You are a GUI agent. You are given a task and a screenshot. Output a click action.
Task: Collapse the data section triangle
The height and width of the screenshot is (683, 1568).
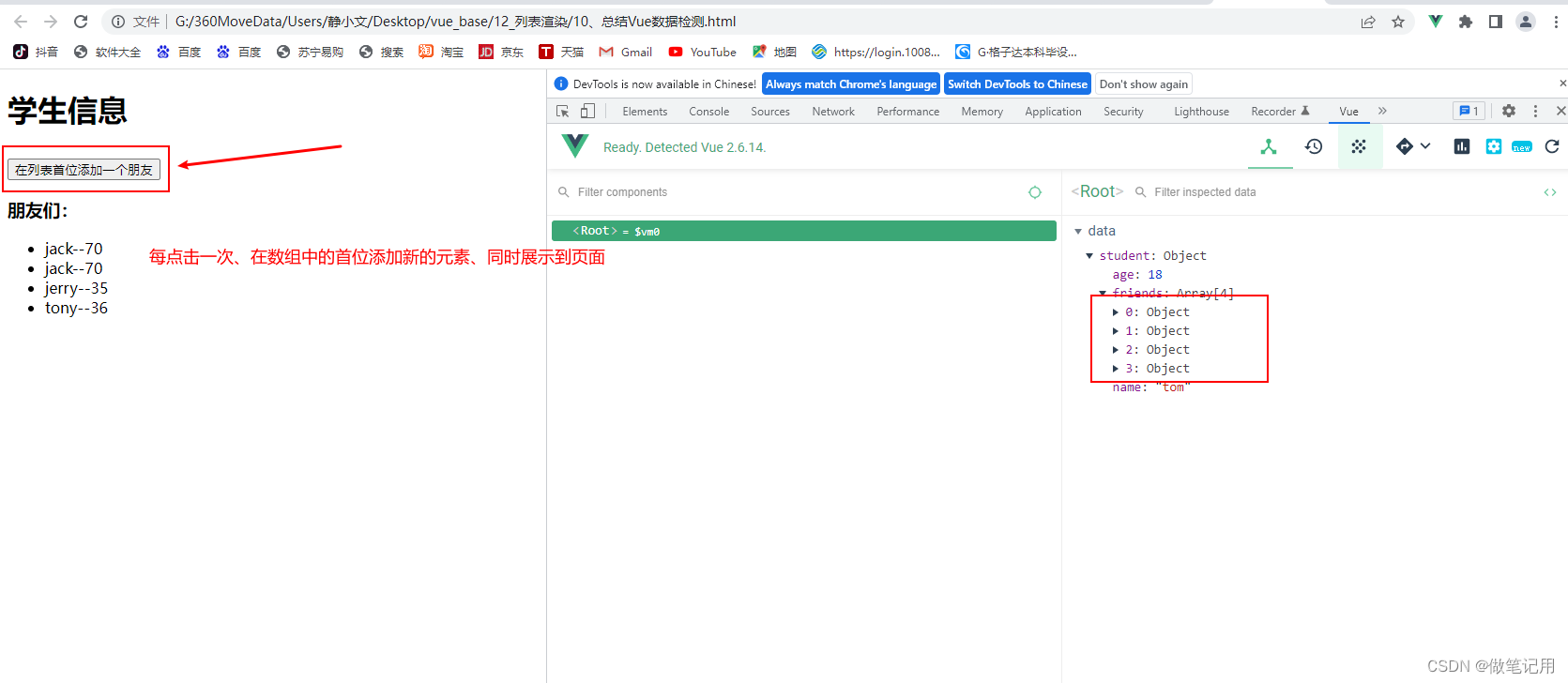click(x=1078, y=232)
